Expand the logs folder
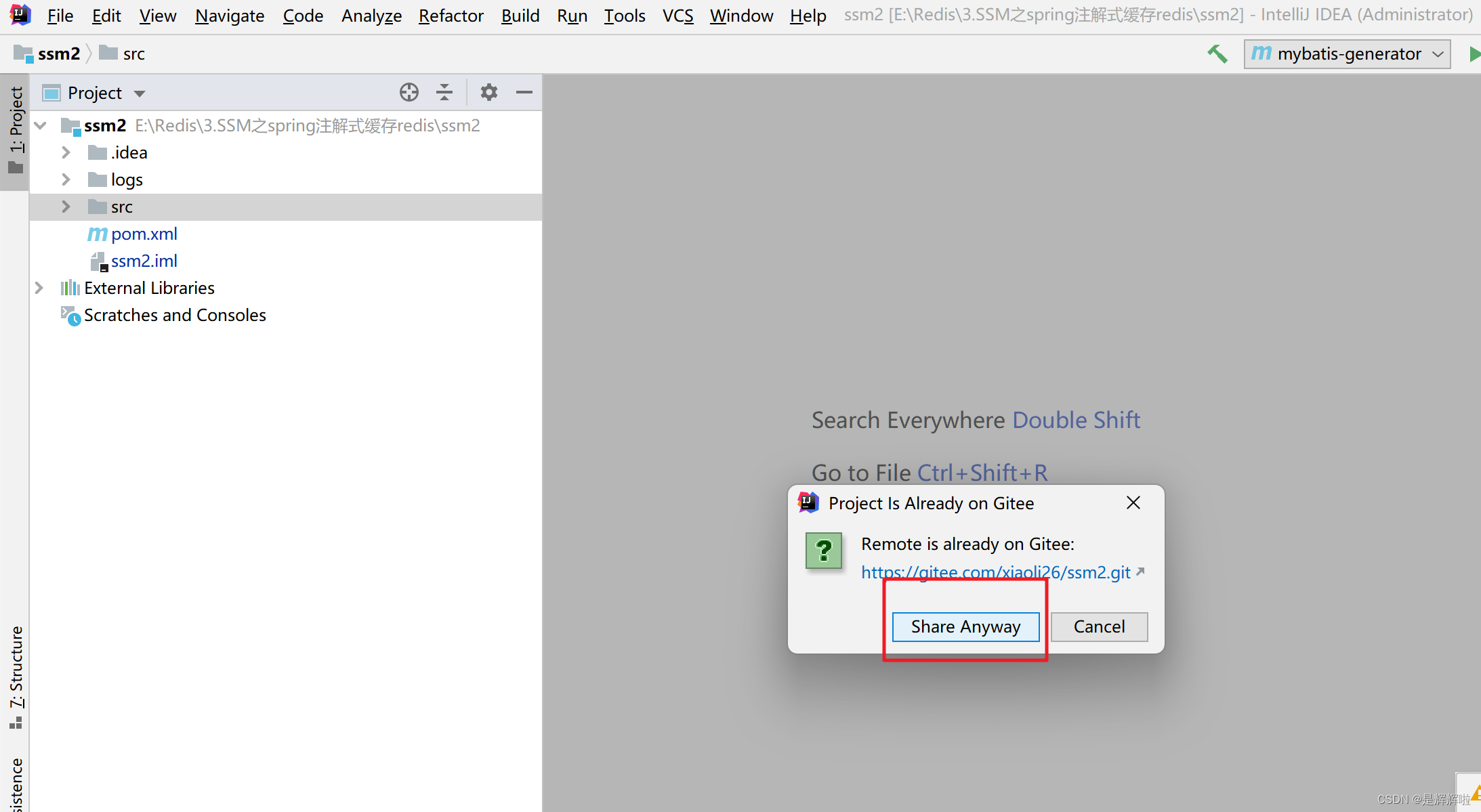Image resolution: width=1481 pixels, height=812 pixels. click(66, 179)
